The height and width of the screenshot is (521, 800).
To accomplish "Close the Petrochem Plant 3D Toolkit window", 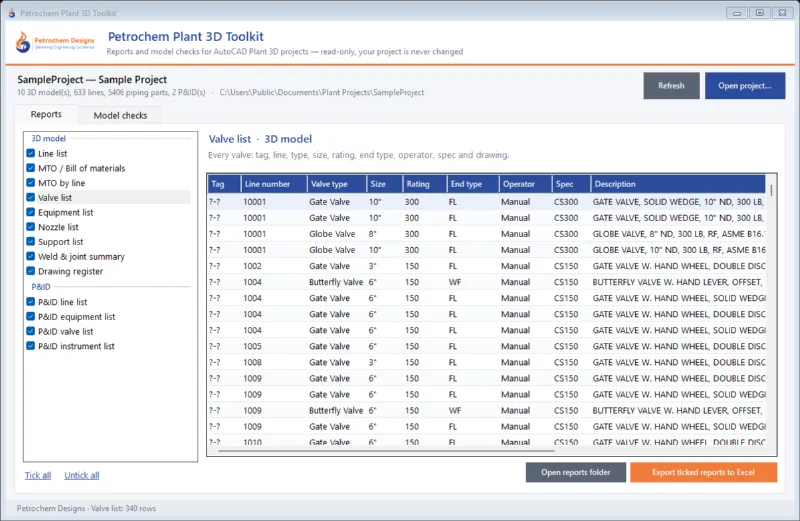I will click(x=783, y=13).
